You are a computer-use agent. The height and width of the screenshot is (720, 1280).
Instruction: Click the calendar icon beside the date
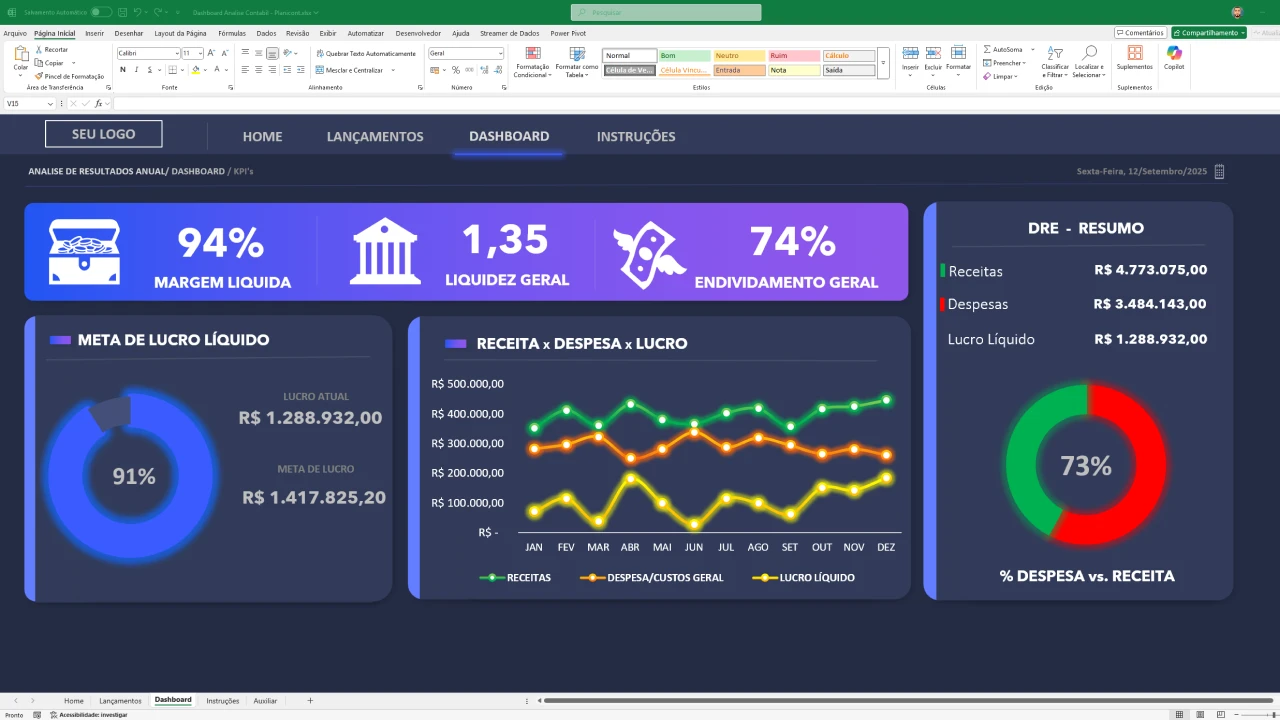(x=1219, y=172)
